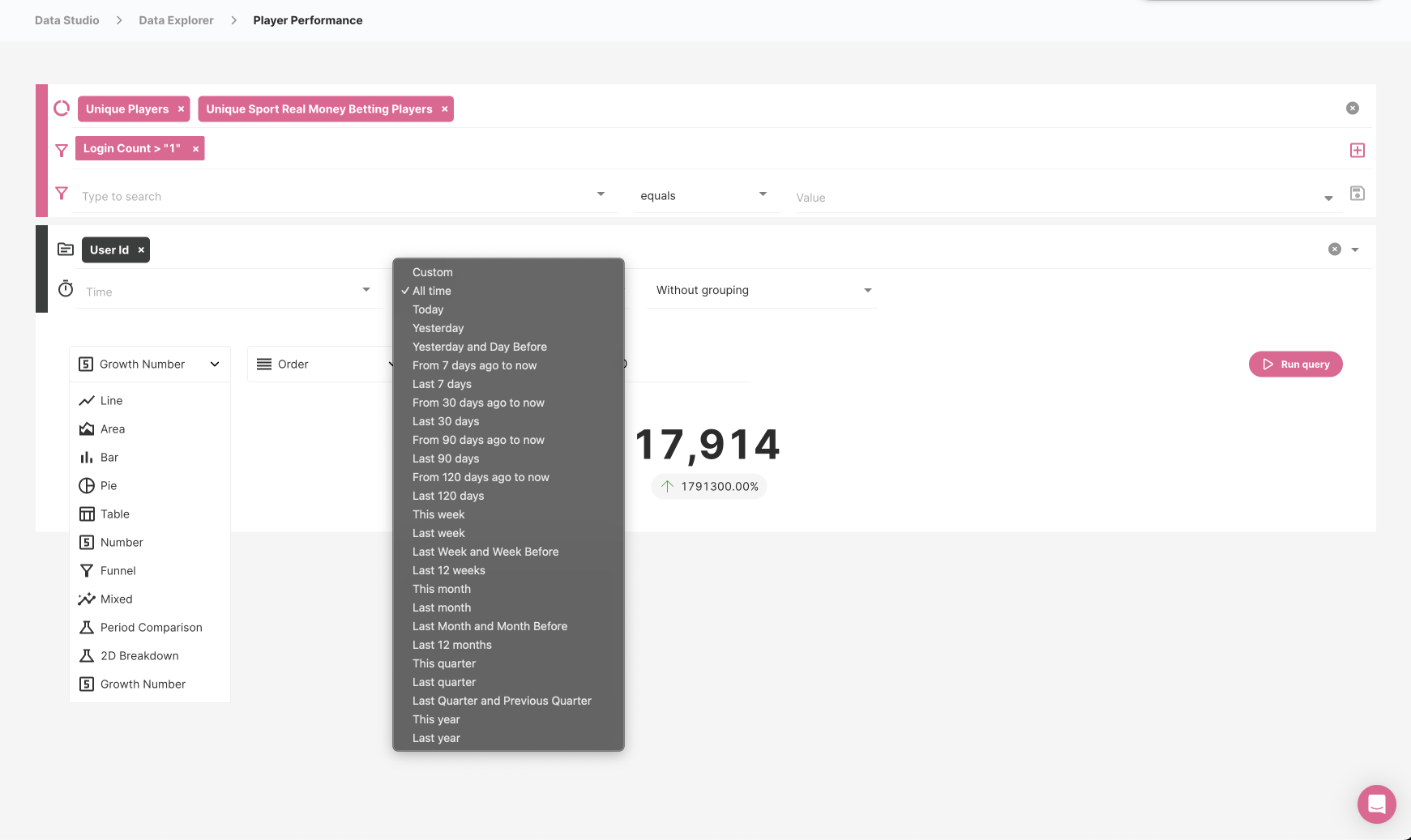Remove the Unique Players metric chip

tap(181, 109)
